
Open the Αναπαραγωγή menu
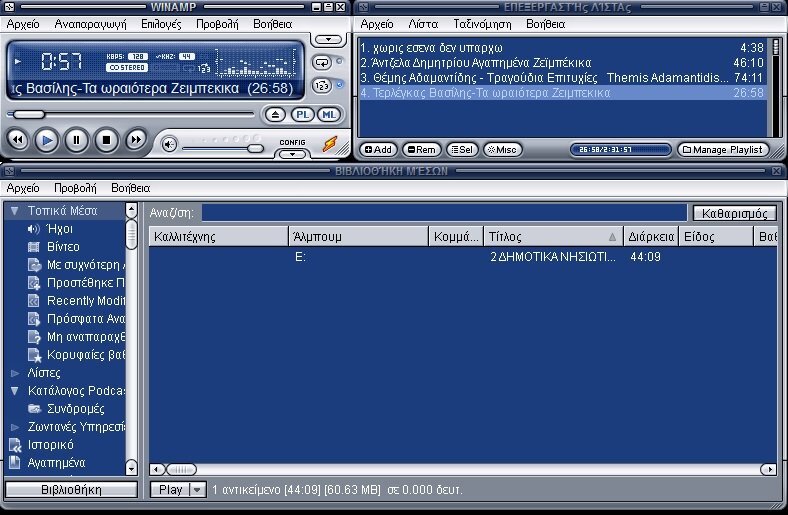pos(90,24)
